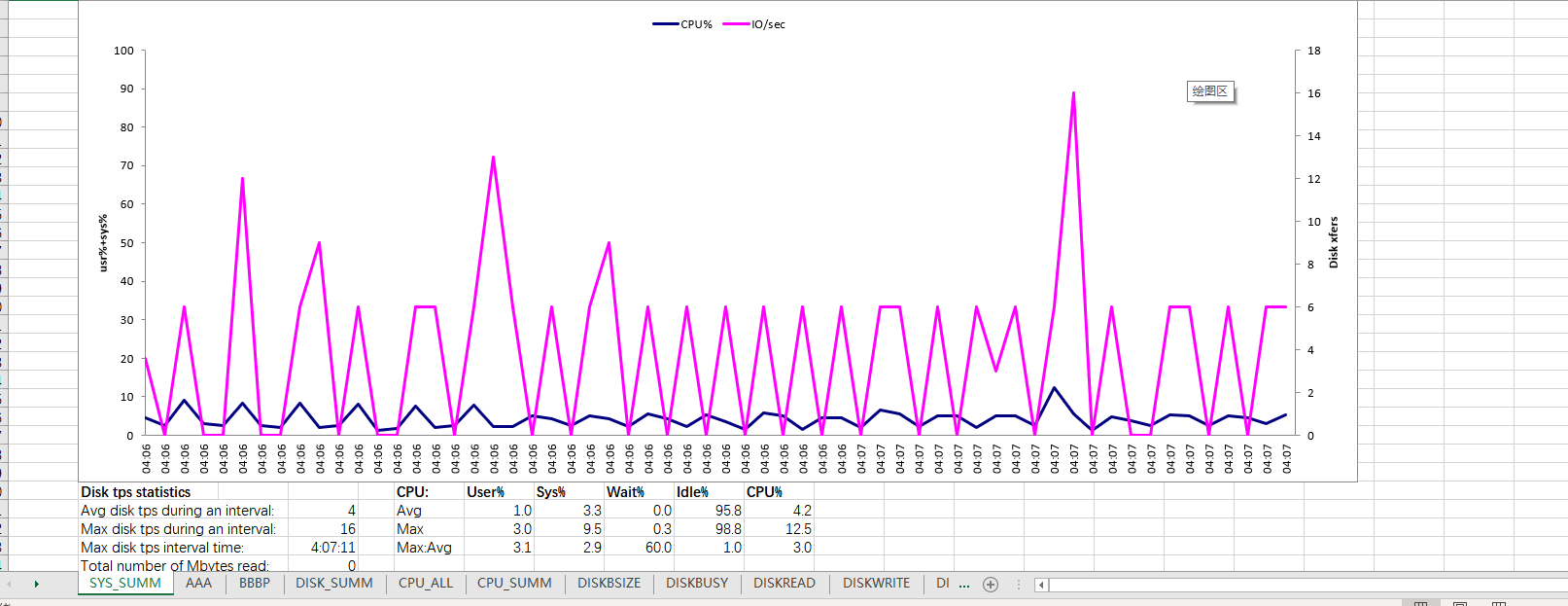Viewport: 1568px width, 606px height.
Task: Select the CPU% legend entry
Action: pyautogui.click(x=682, y=24)
